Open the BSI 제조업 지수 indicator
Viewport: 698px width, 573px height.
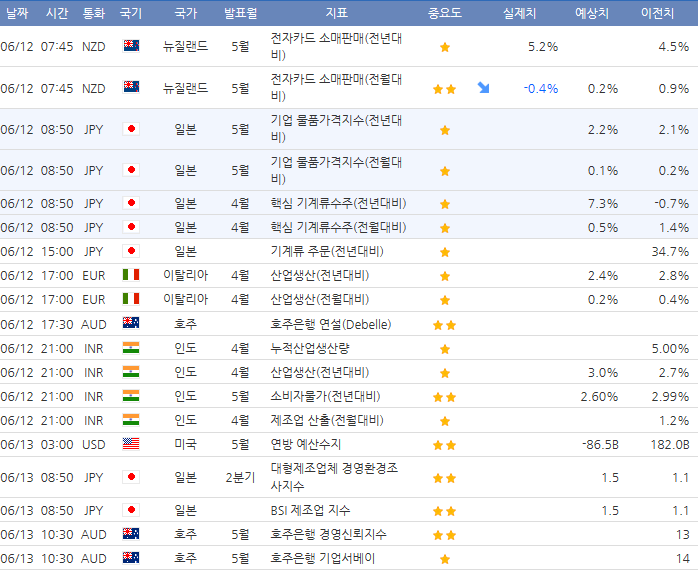coord(310,510)
